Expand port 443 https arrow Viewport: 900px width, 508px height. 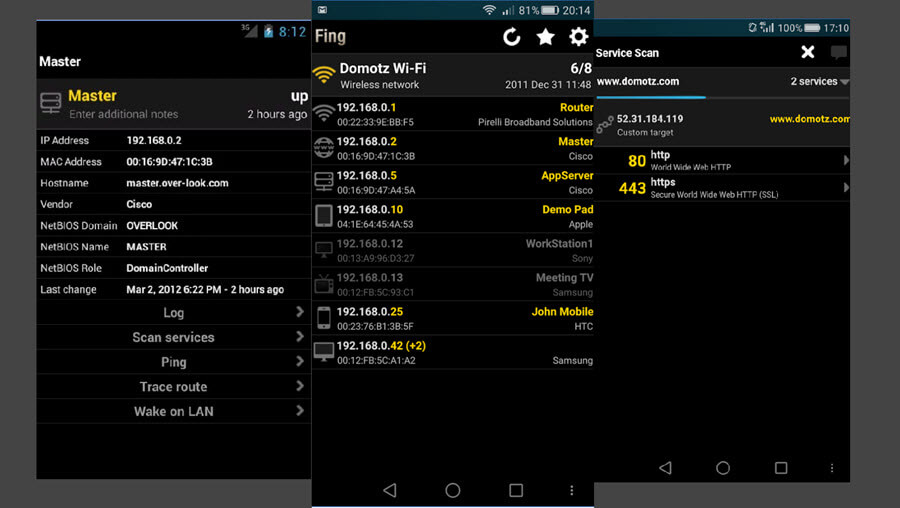[x=846, y=188]
